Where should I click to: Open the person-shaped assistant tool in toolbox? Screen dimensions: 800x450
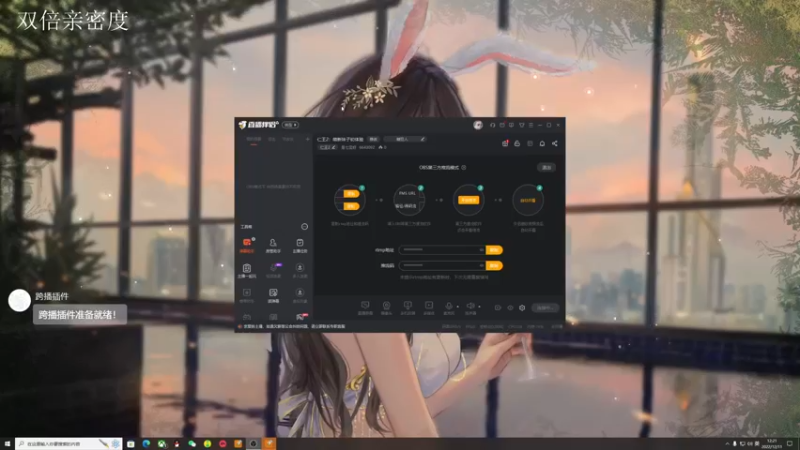pyautogui.click(x=273, y=245)
